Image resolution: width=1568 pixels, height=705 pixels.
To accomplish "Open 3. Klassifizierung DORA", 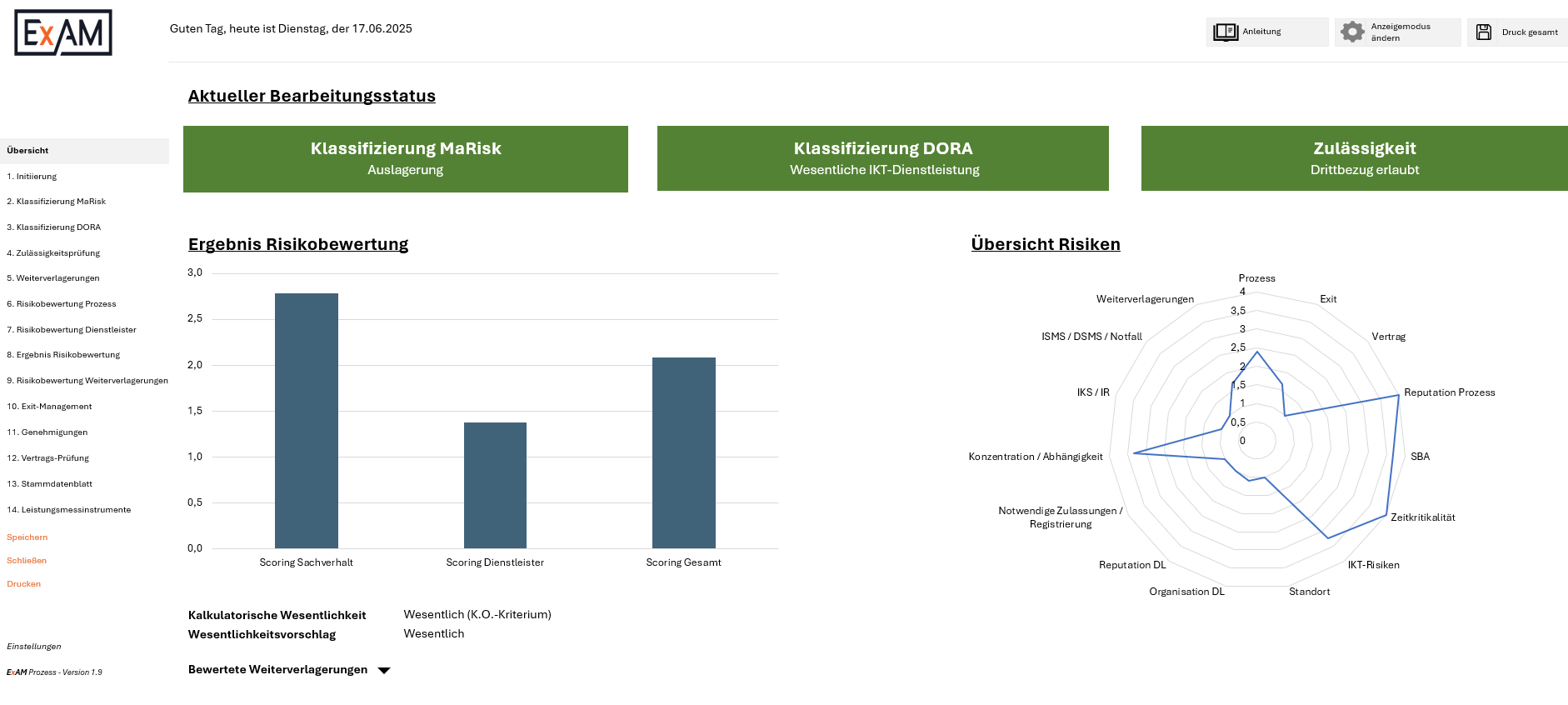I will pos(54,227).
